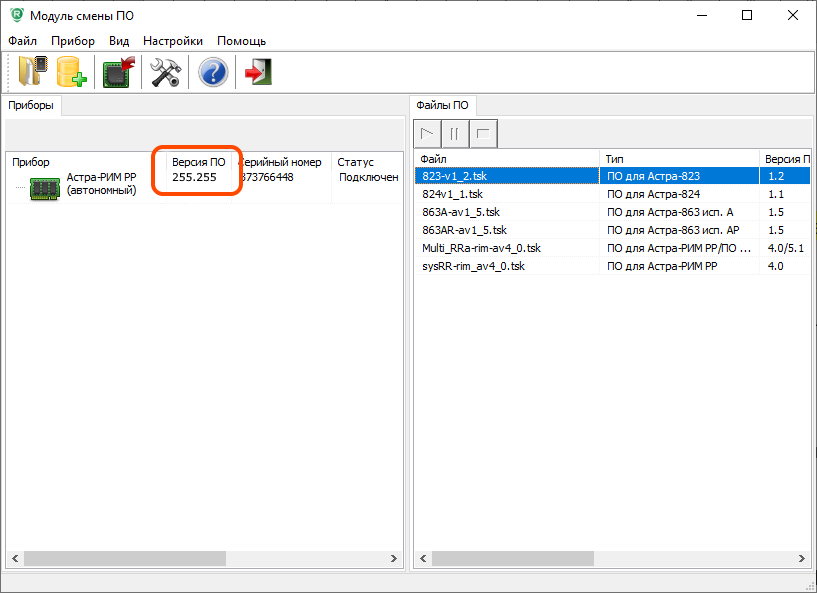This screenshot has width=817, height=593.
Task: Click the open firmware folder toolbar icon
Action: coord(32,73)
